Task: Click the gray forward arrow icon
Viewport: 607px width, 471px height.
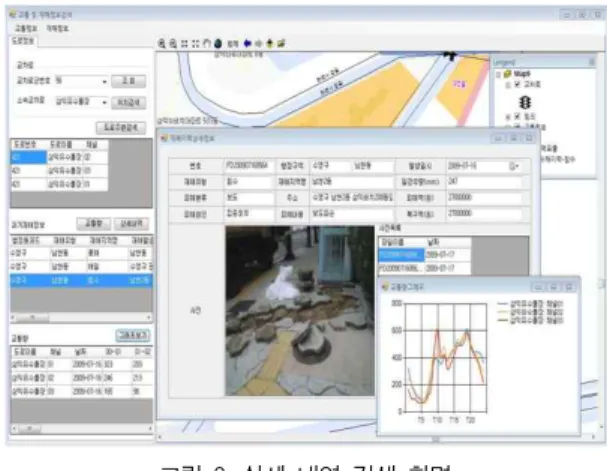Action: pyautogui.click(x=259, y=43)
